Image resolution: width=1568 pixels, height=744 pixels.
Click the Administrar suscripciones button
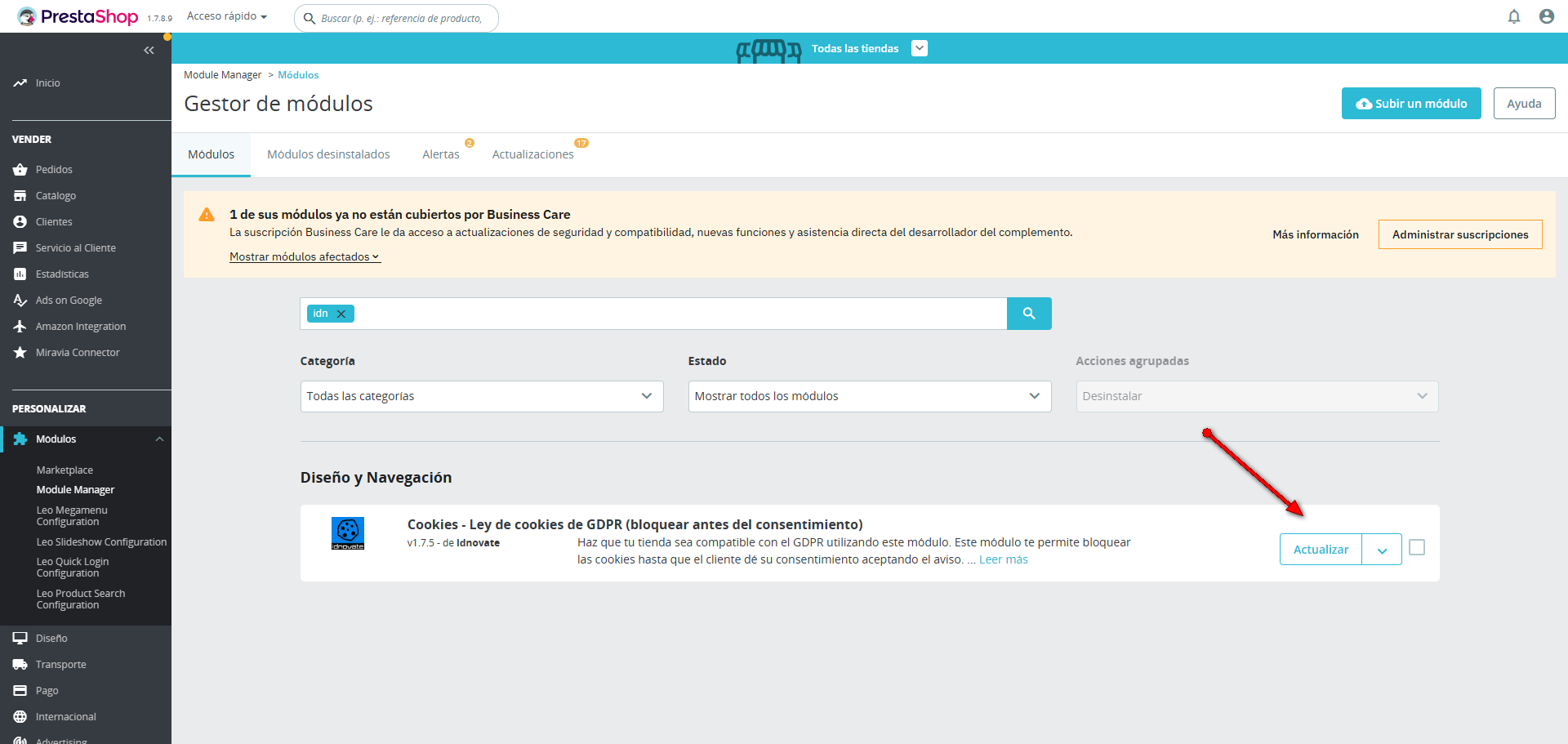coord(1460,234)
